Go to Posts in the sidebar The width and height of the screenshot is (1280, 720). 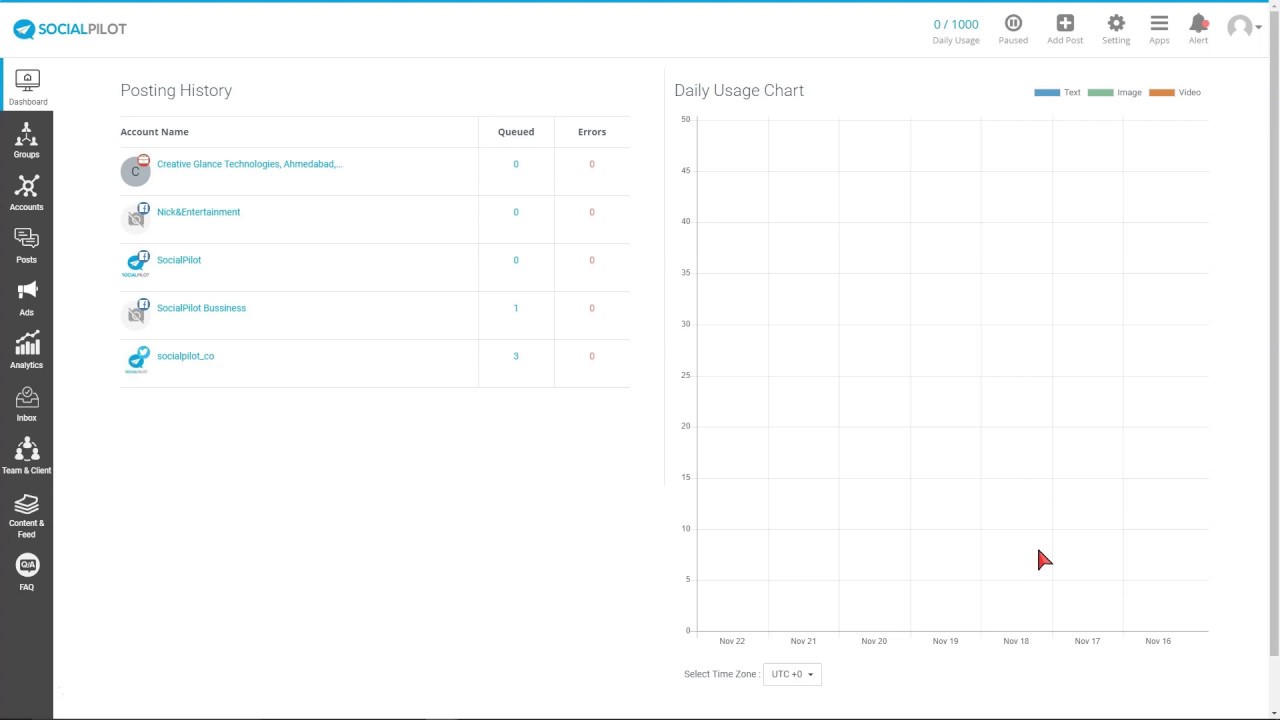(x=27, y=245)
